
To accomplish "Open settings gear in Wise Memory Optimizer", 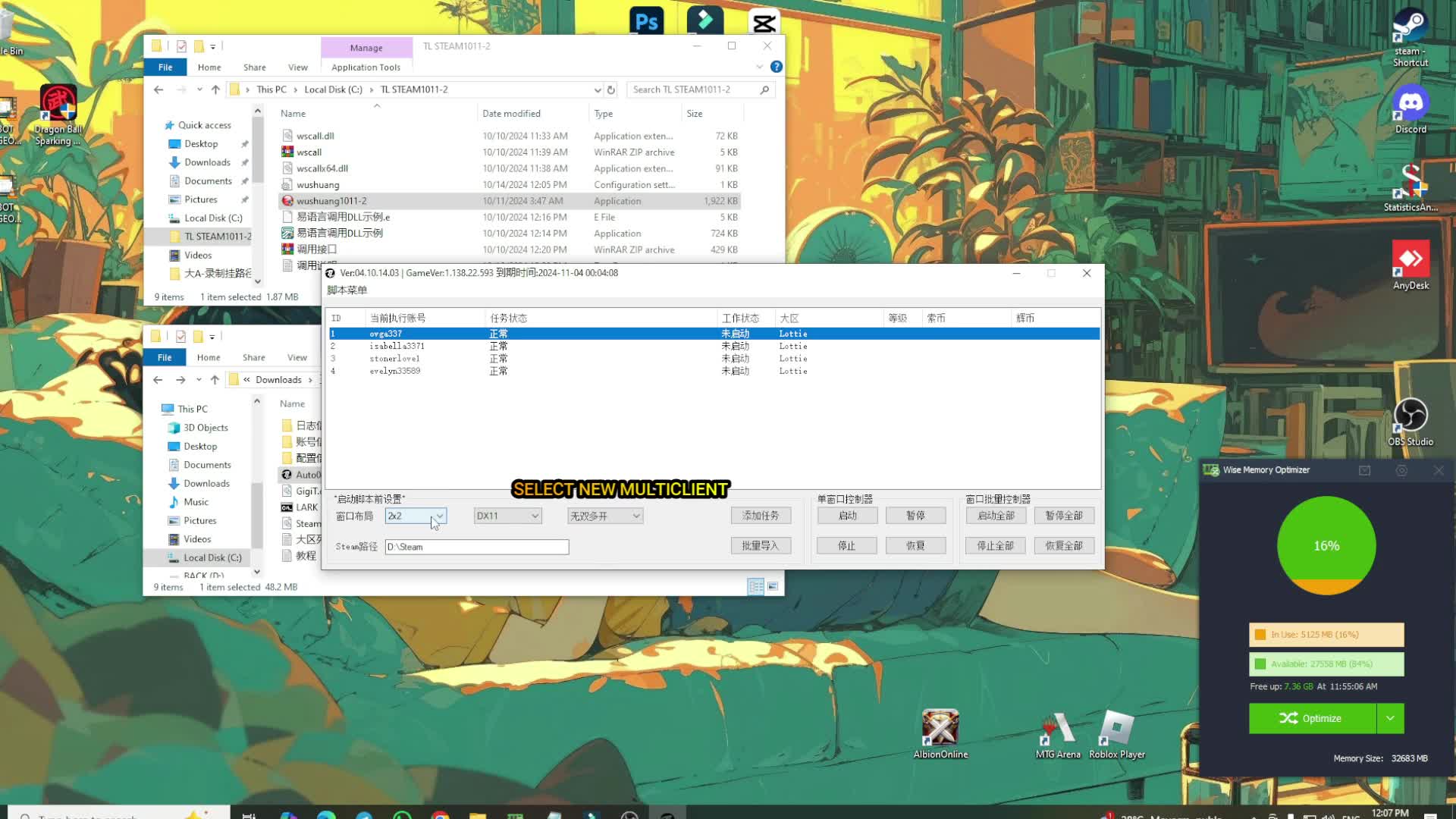I will [x=1401, y=471].
